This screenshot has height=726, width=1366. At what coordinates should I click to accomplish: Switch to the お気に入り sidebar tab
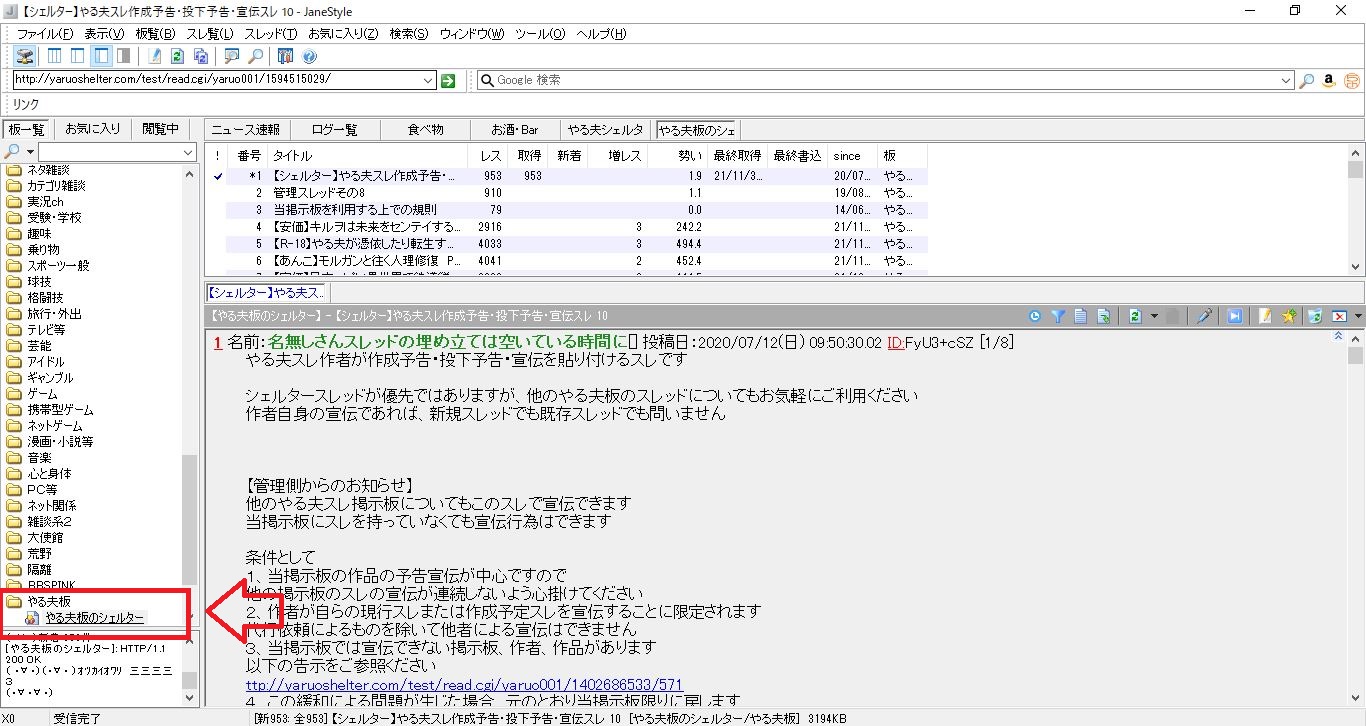pyautogui.click(x=93, y=129)
